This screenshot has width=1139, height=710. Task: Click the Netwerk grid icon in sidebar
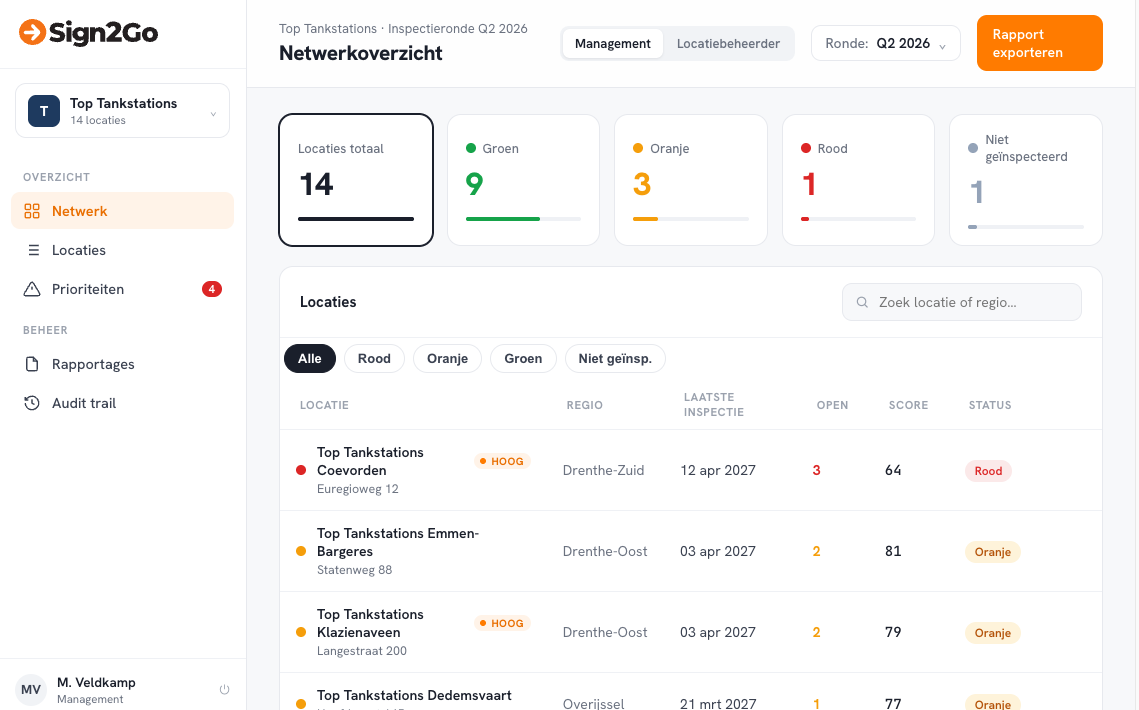point(32,211)
